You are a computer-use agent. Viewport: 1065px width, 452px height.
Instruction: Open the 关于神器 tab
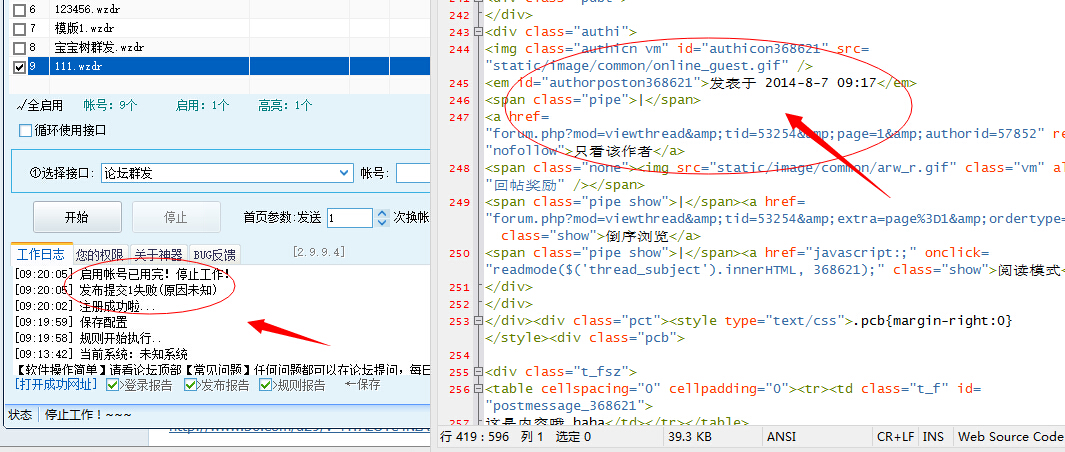coord(158,255)
